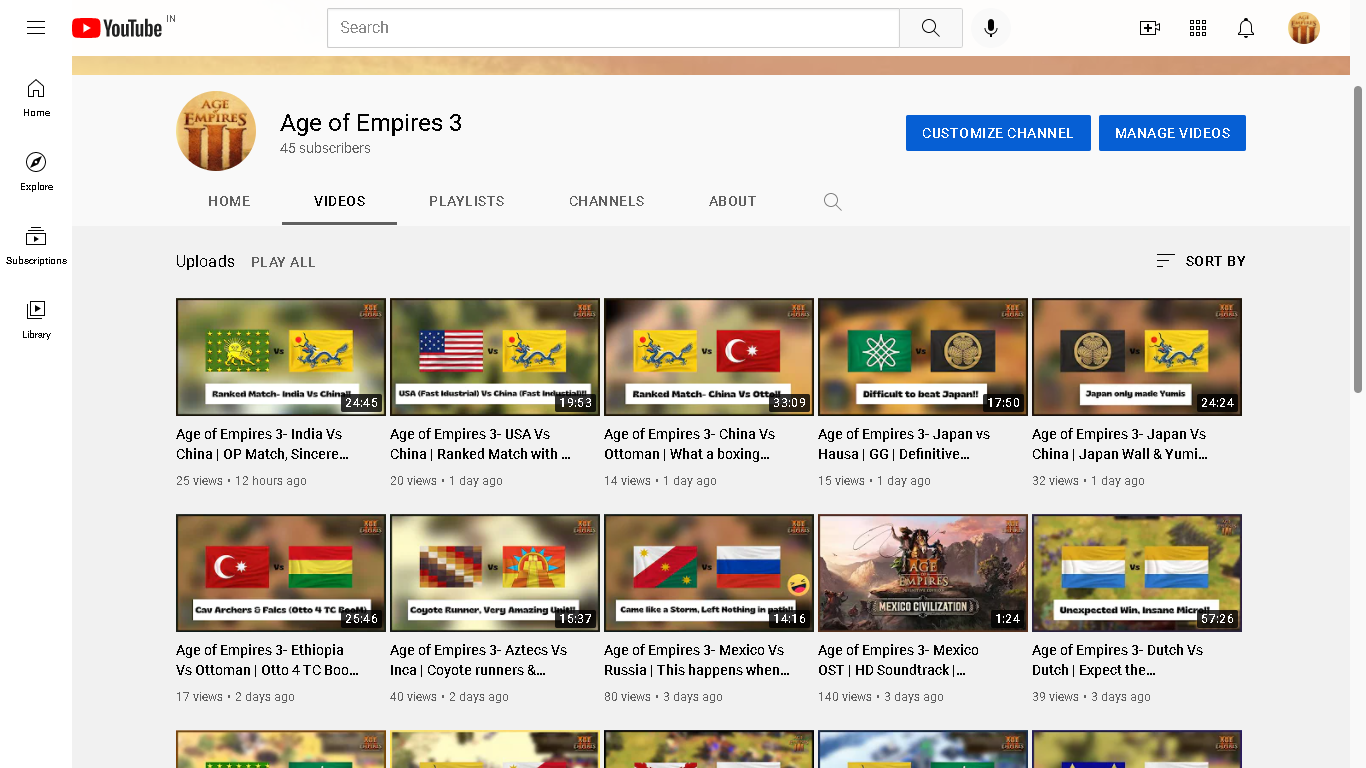Open Library in sidebar
Viewport: 1366px width, 768px height.
coord(36,320)
